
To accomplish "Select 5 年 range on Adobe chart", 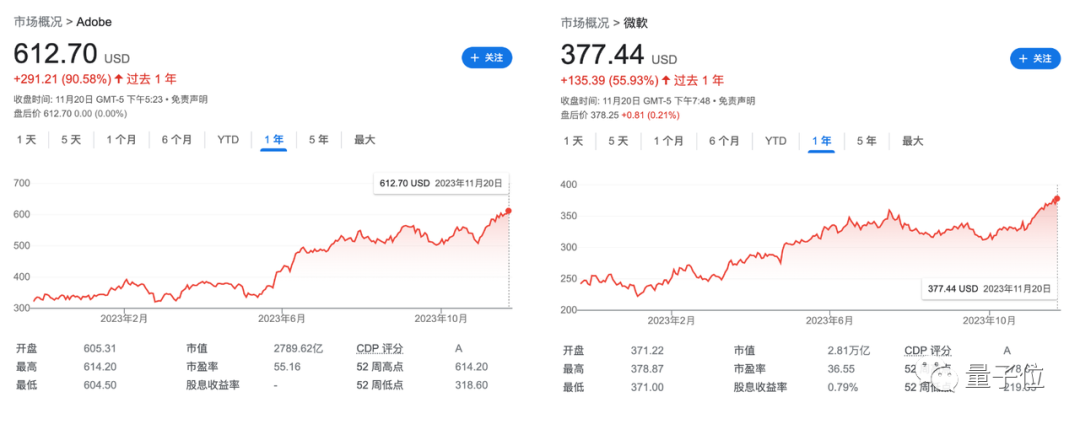I will (318, 140).
